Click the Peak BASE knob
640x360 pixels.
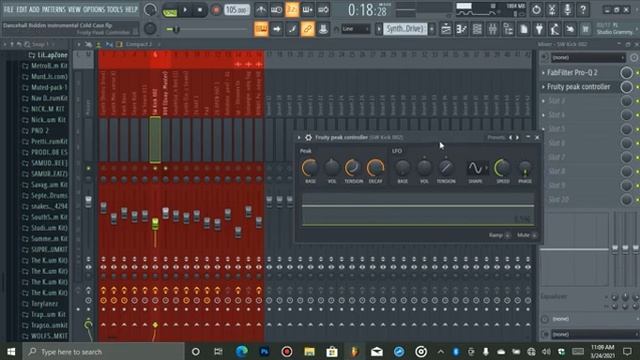310,168
